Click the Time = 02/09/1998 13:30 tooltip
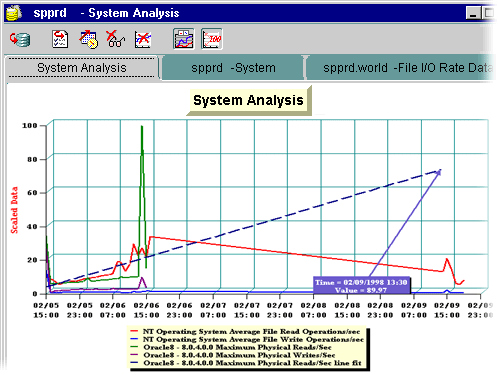This screenshot has width=498, height=375. coord(361,286)
